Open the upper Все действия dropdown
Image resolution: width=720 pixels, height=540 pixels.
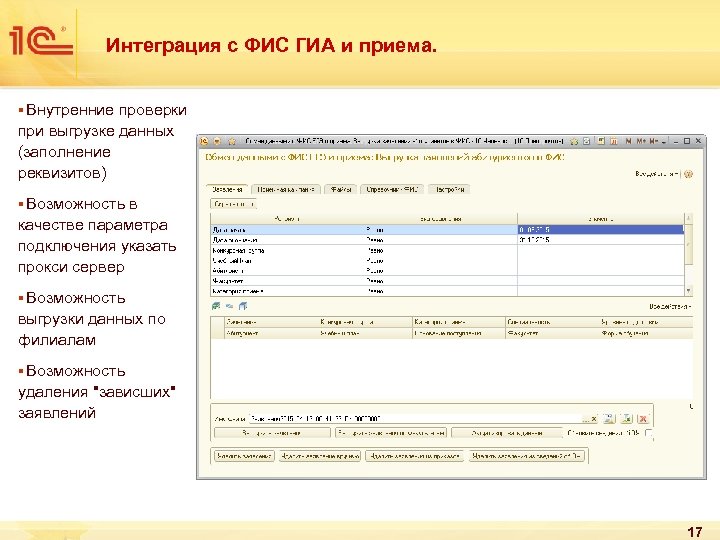click(657, 174)
